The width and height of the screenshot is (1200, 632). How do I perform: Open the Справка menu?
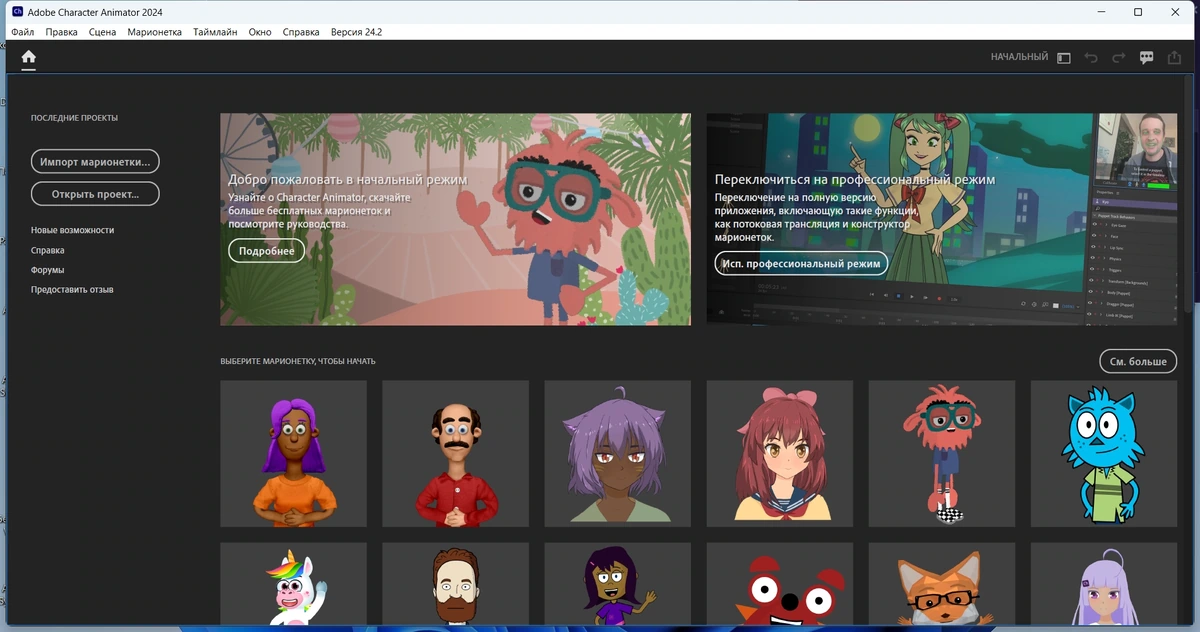click(x=301, y=32)
